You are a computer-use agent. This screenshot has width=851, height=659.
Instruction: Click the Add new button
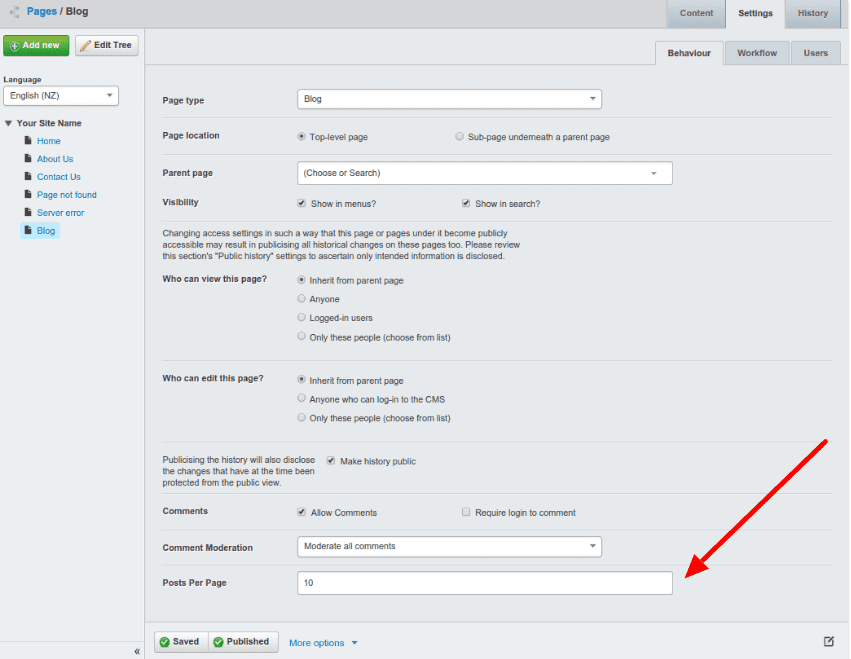35,45
